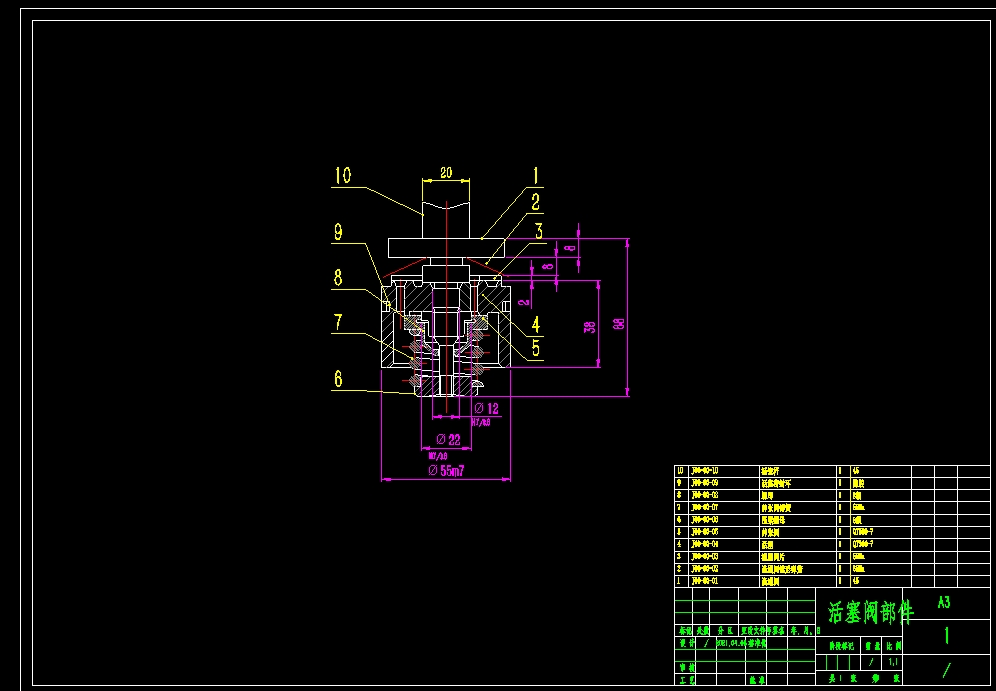Click material 45 in parts row 10
The width and height of the screenshot is (996, 691).
coord(856,471)
